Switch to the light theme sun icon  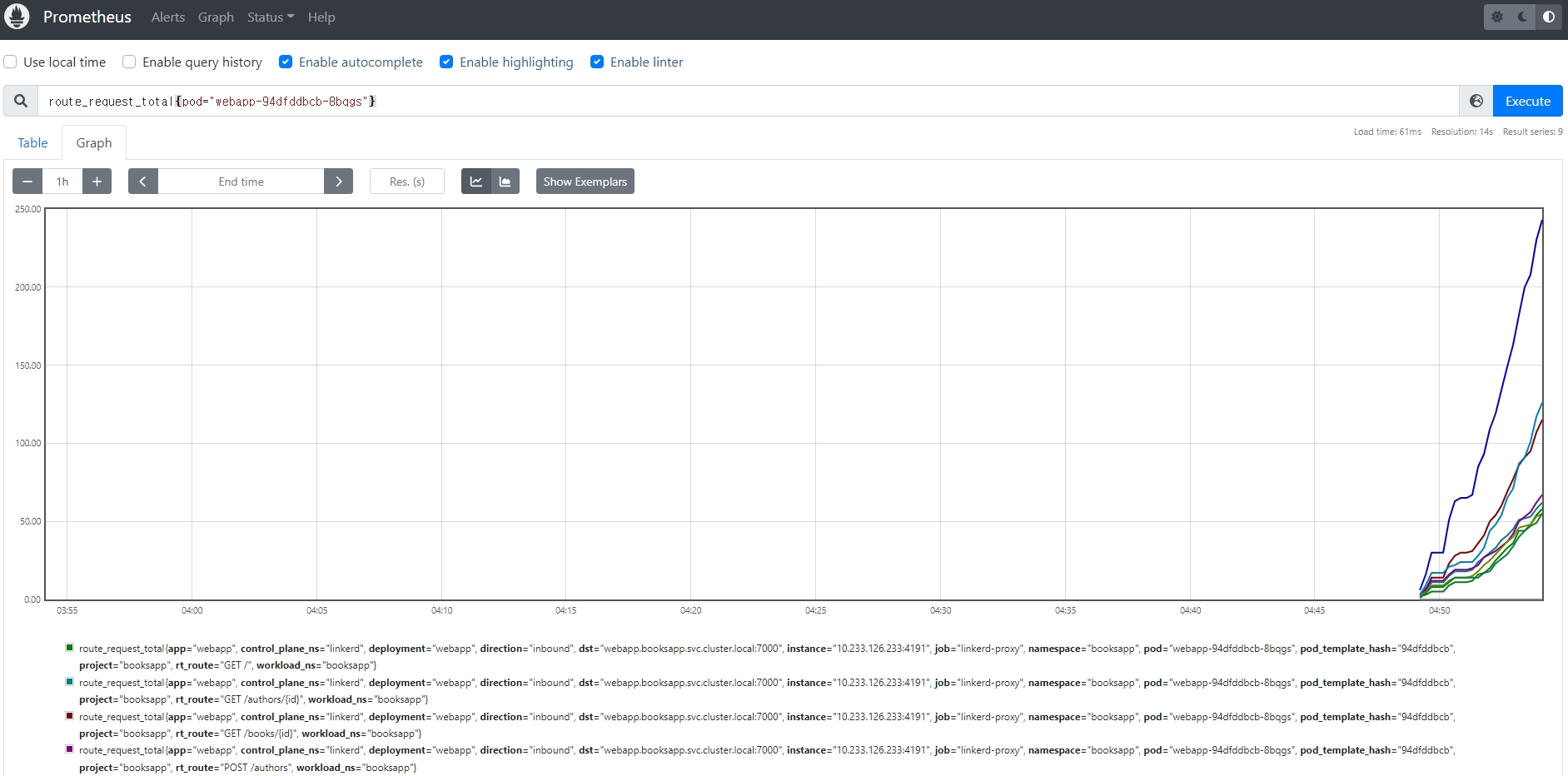tap(1497, 17)
